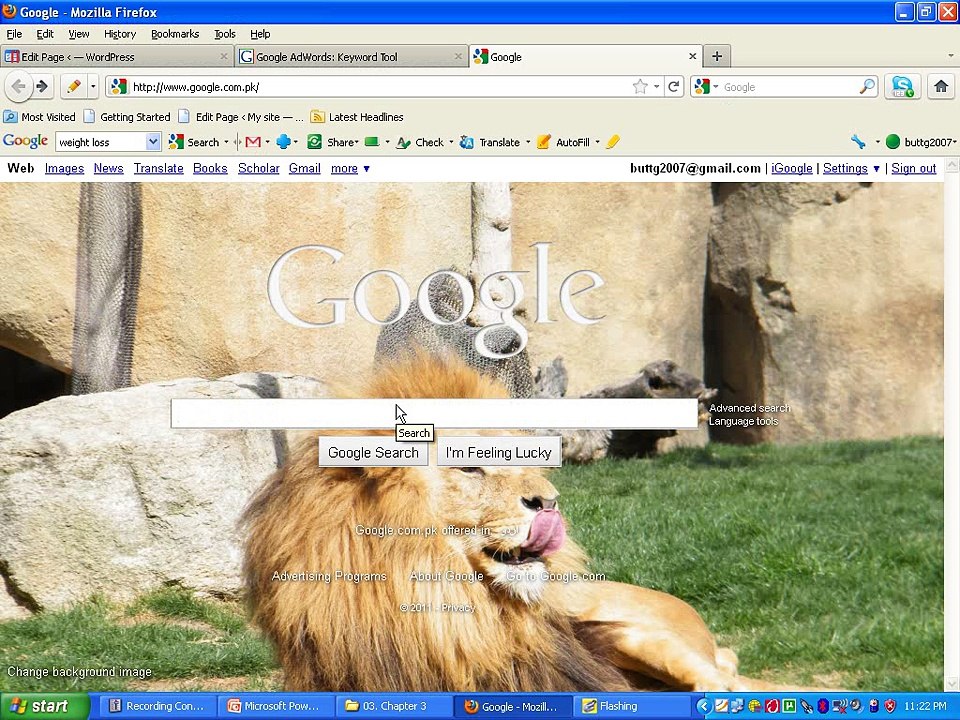Image resolution: width=960 pixels, height=720 pixels.
Task: Open Latest Headlines feed bookmark
Action: pyautogui.click(x=357, y=116)
